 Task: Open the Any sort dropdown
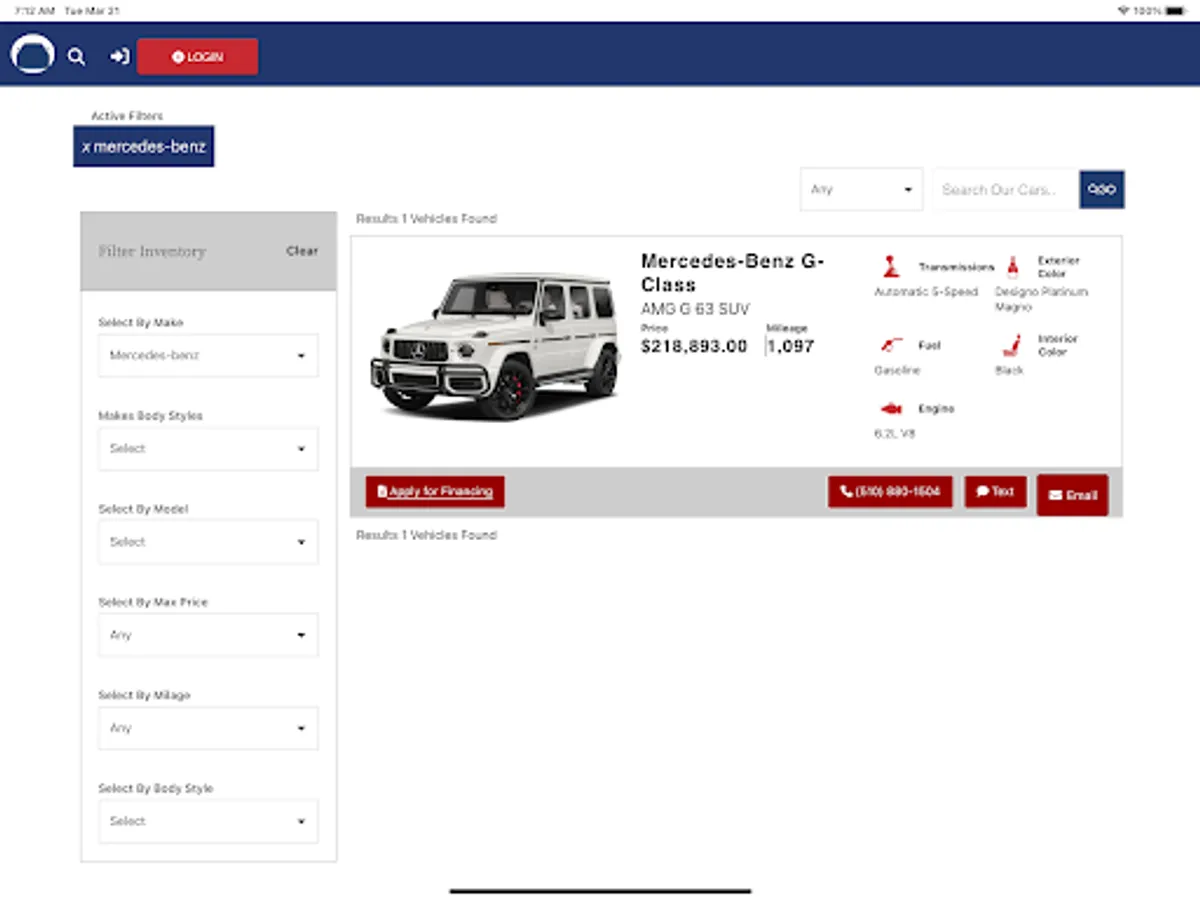(861, 189)
